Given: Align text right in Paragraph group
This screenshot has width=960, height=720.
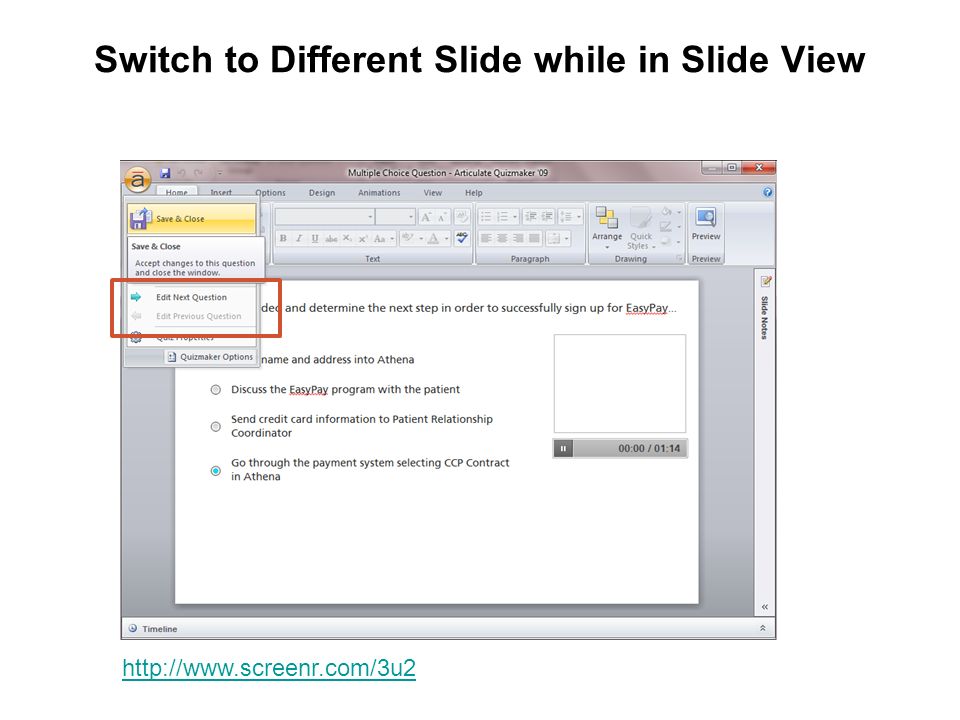Looking at the screenshot, I should 518,238.
